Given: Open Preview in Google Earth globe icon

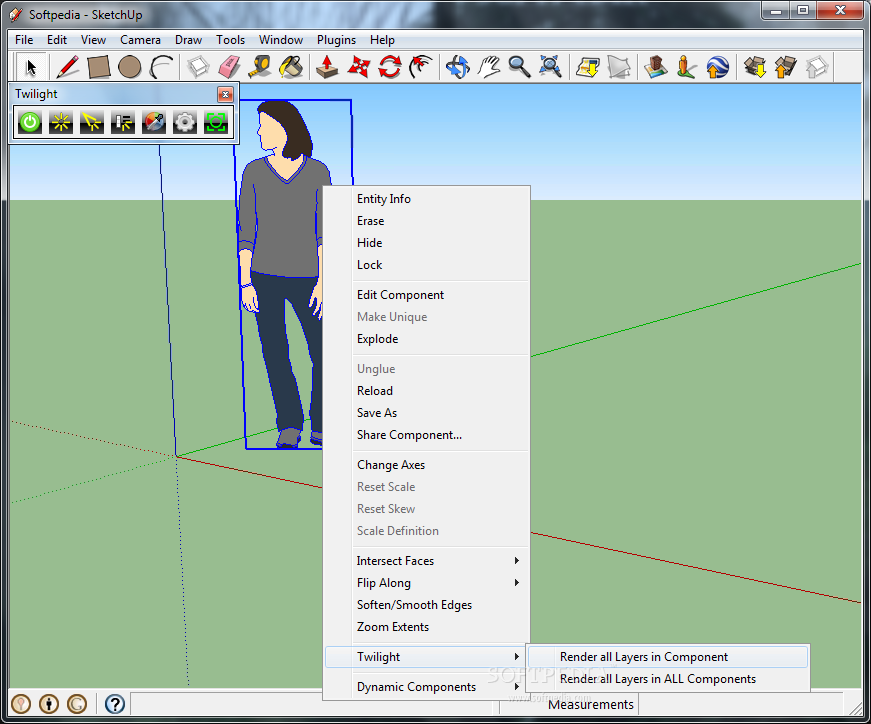Looking at the screenshot, I should tap(718, 67).
